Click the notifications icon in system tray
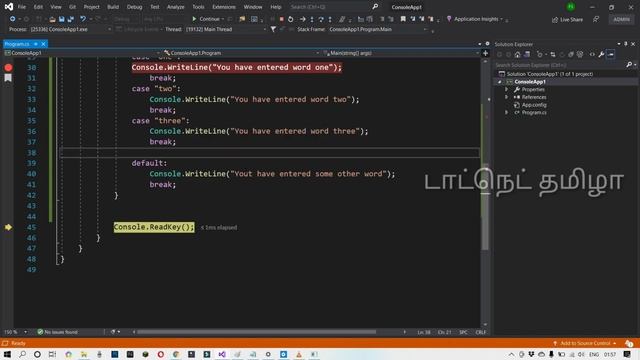640x360 pixels. (x=628, y=354)
